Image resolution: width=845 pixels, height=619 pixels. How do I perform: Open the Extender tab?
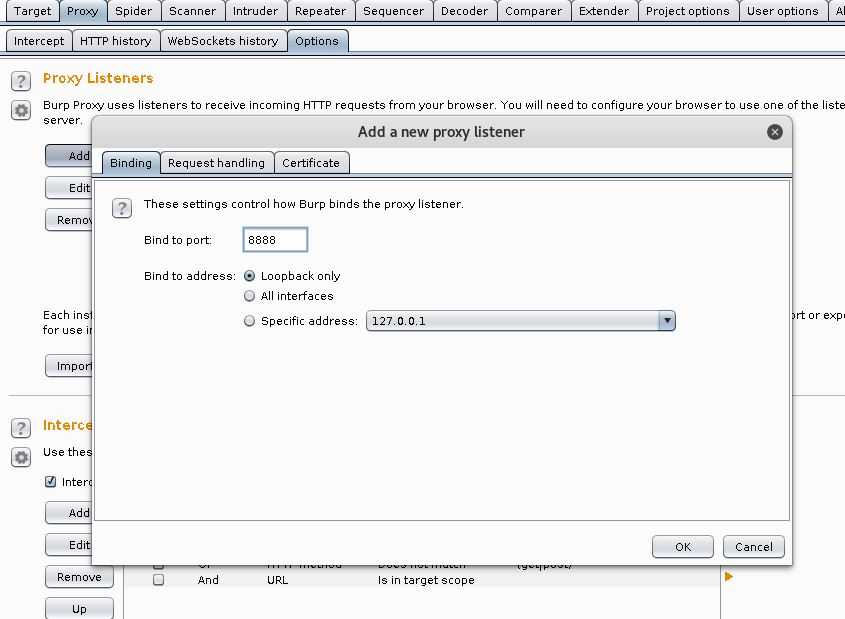[x=604, y=11]
